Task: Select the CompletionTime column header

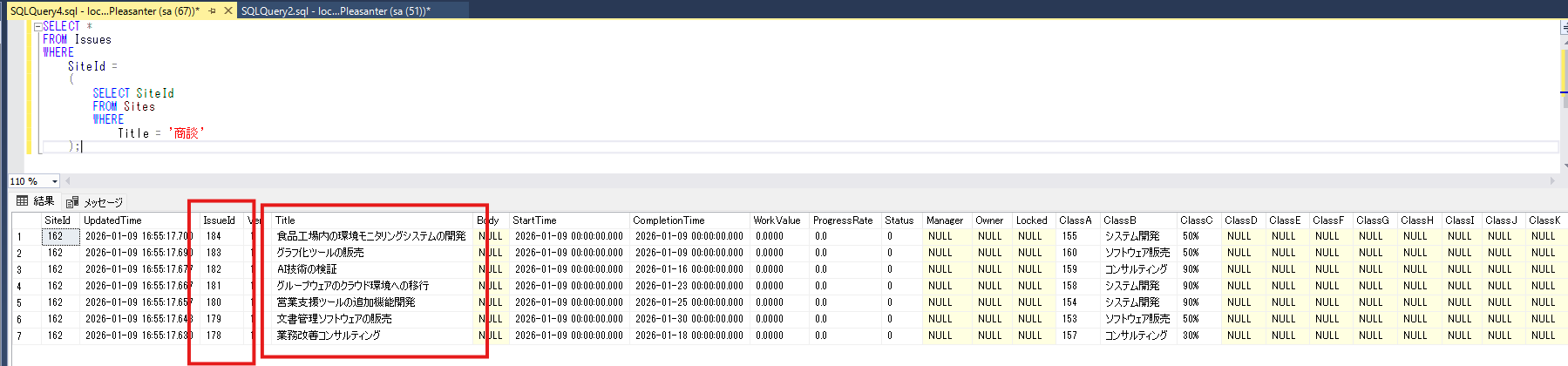Action: (669, 220)
